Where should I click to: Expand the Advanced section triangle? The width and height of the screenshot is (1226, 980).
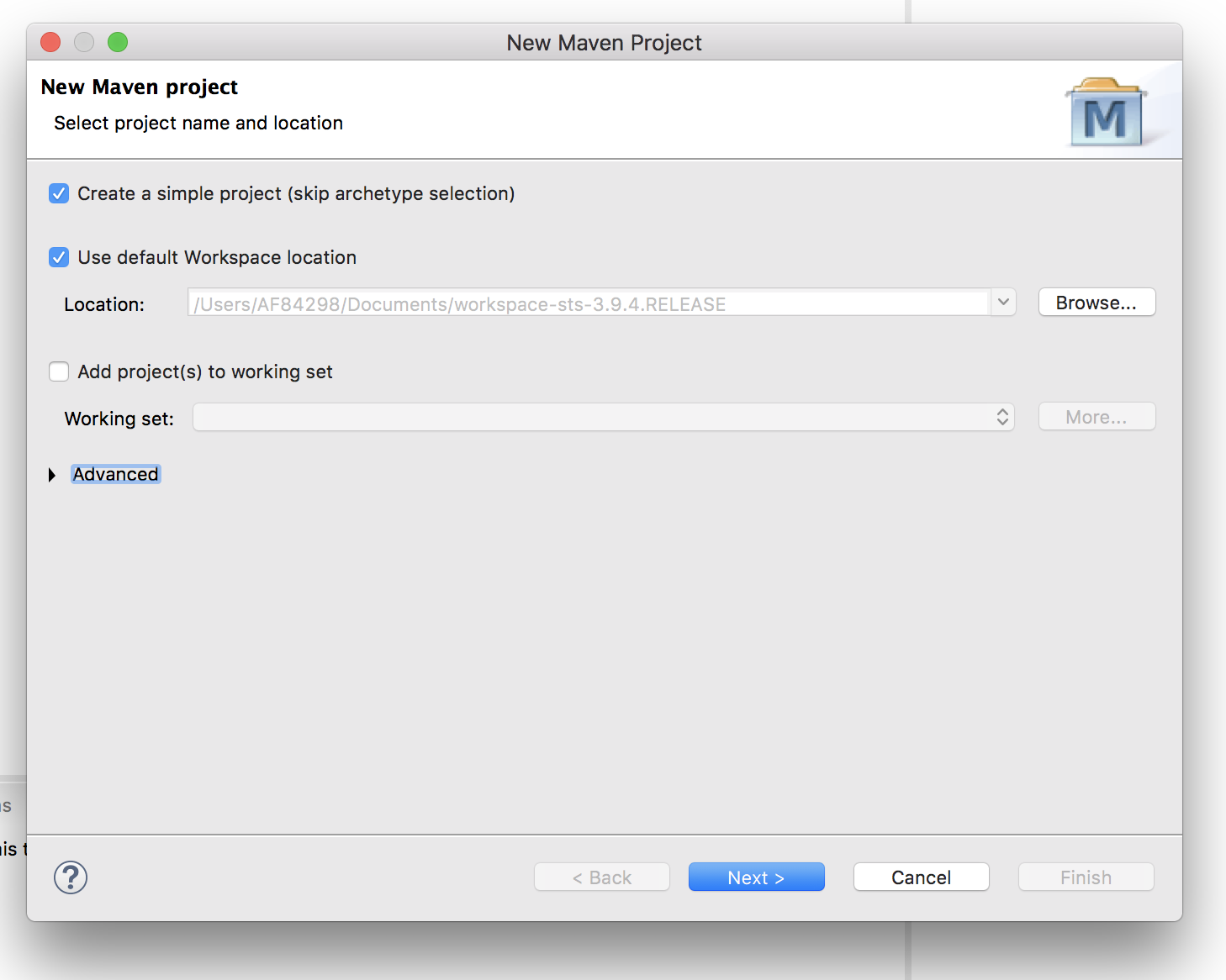(x=52, y=475)
